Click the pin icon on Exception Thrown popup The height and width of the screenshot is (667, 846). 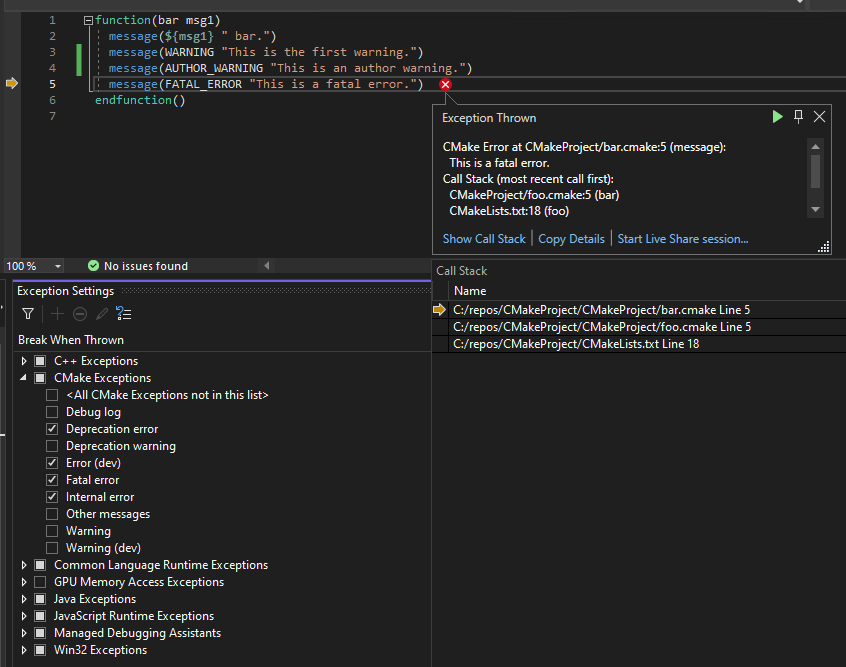tap(798, 116)
